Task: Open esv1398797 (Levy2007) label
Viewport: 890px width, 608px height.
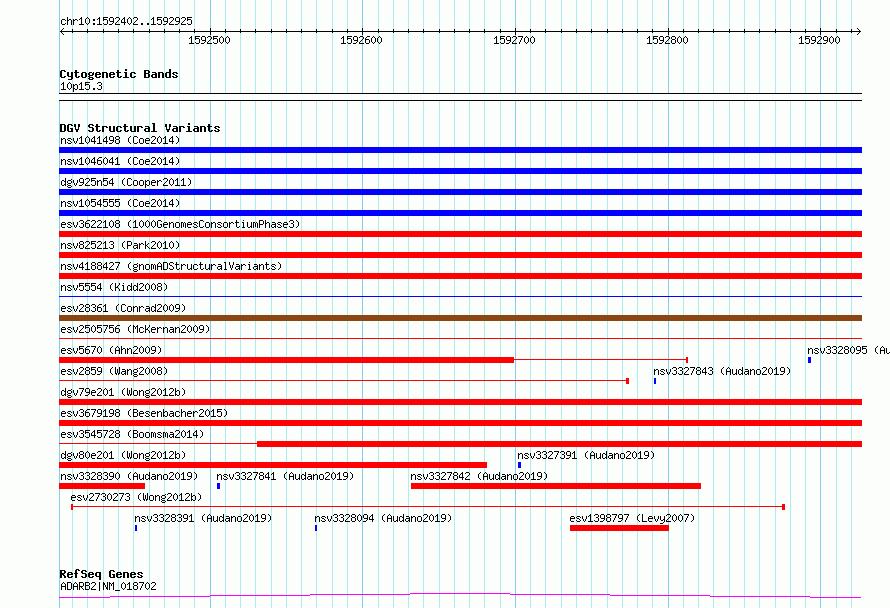Action: (x=632, y=518)
